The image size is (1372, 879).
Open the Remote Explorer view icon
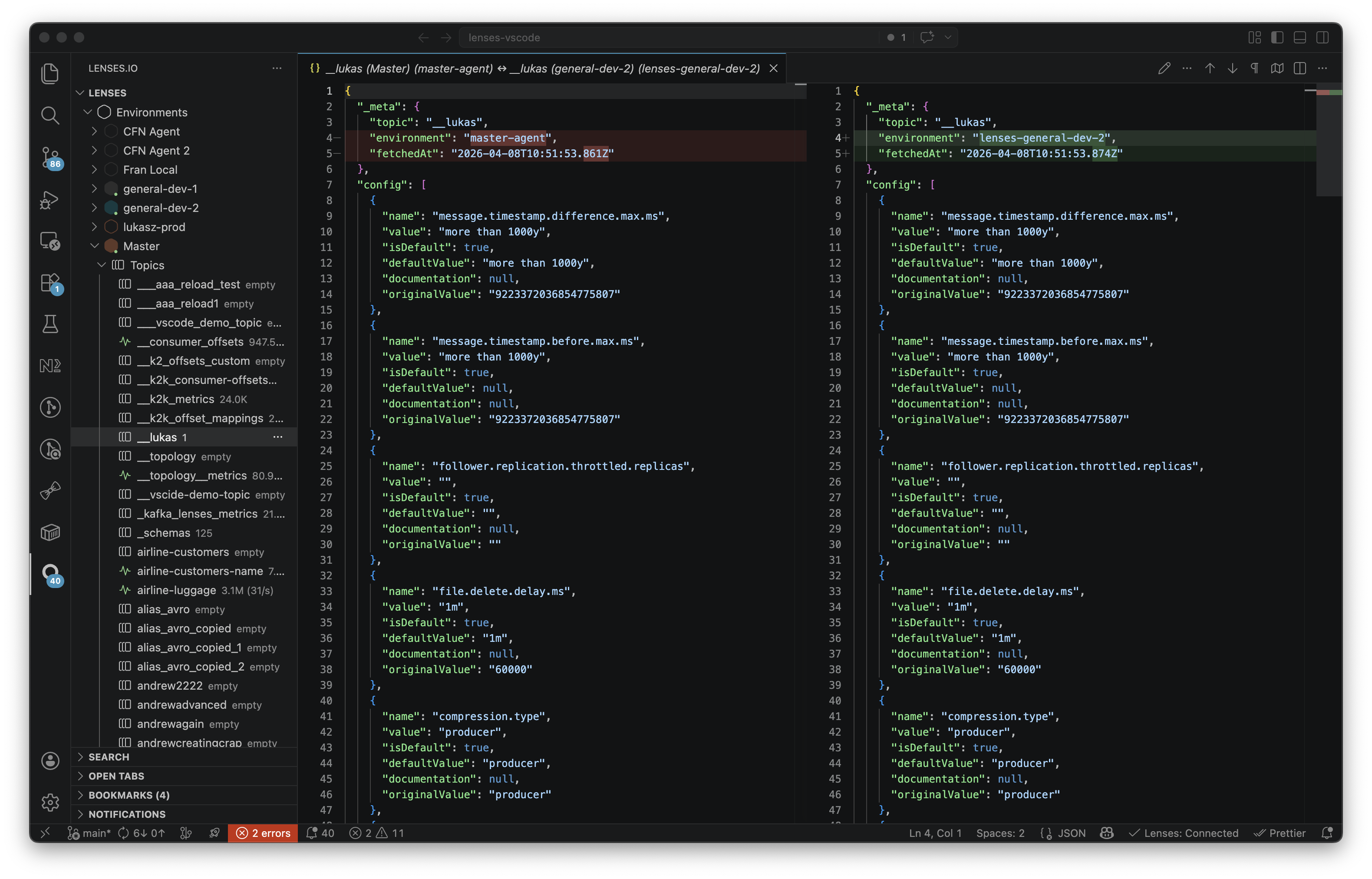click(x=50, y=241)
